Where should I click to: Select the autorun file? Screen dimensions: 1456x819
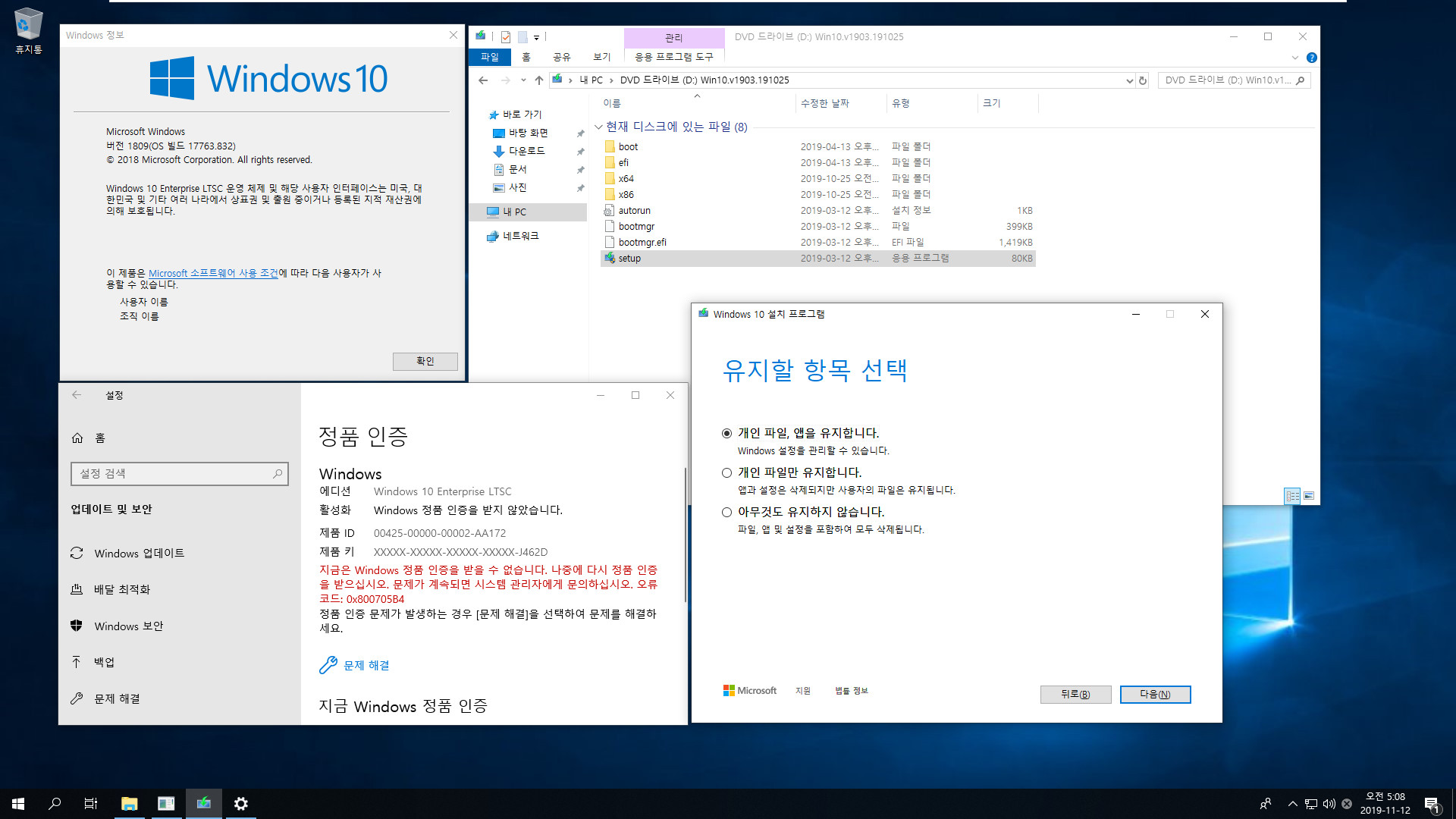coord(634,210)
